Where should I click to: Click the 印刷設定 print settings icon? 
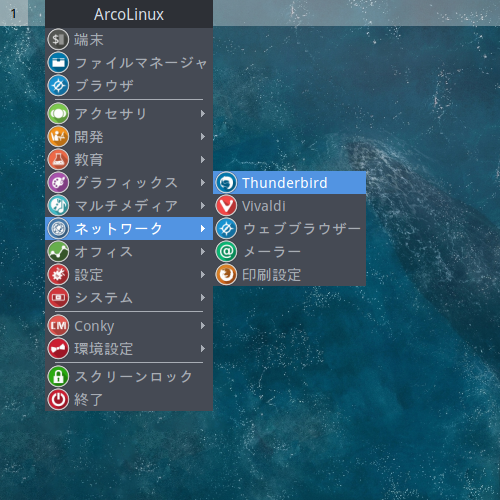226,275
